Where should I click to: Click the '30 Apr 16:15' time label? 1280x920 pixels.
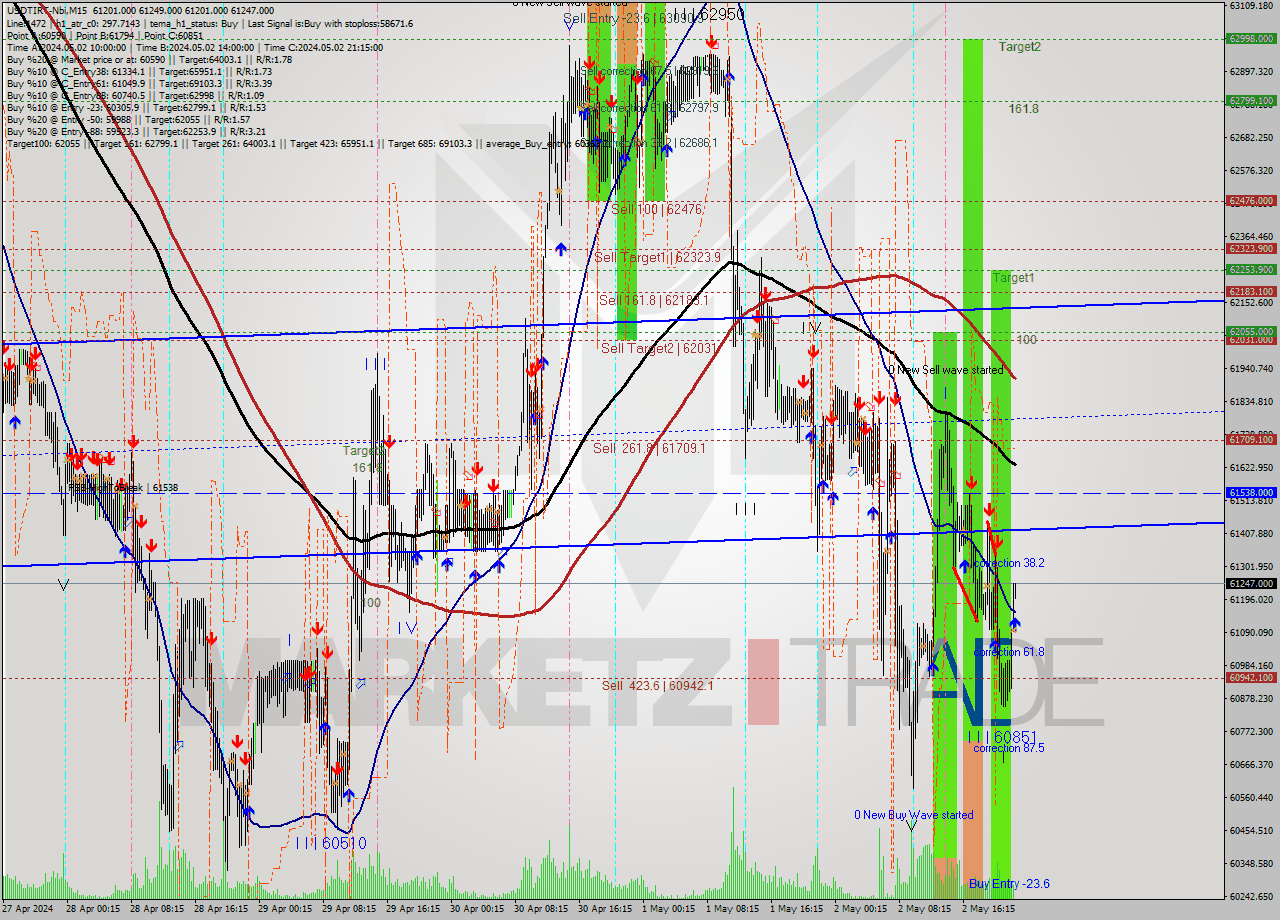click(603, 909)
